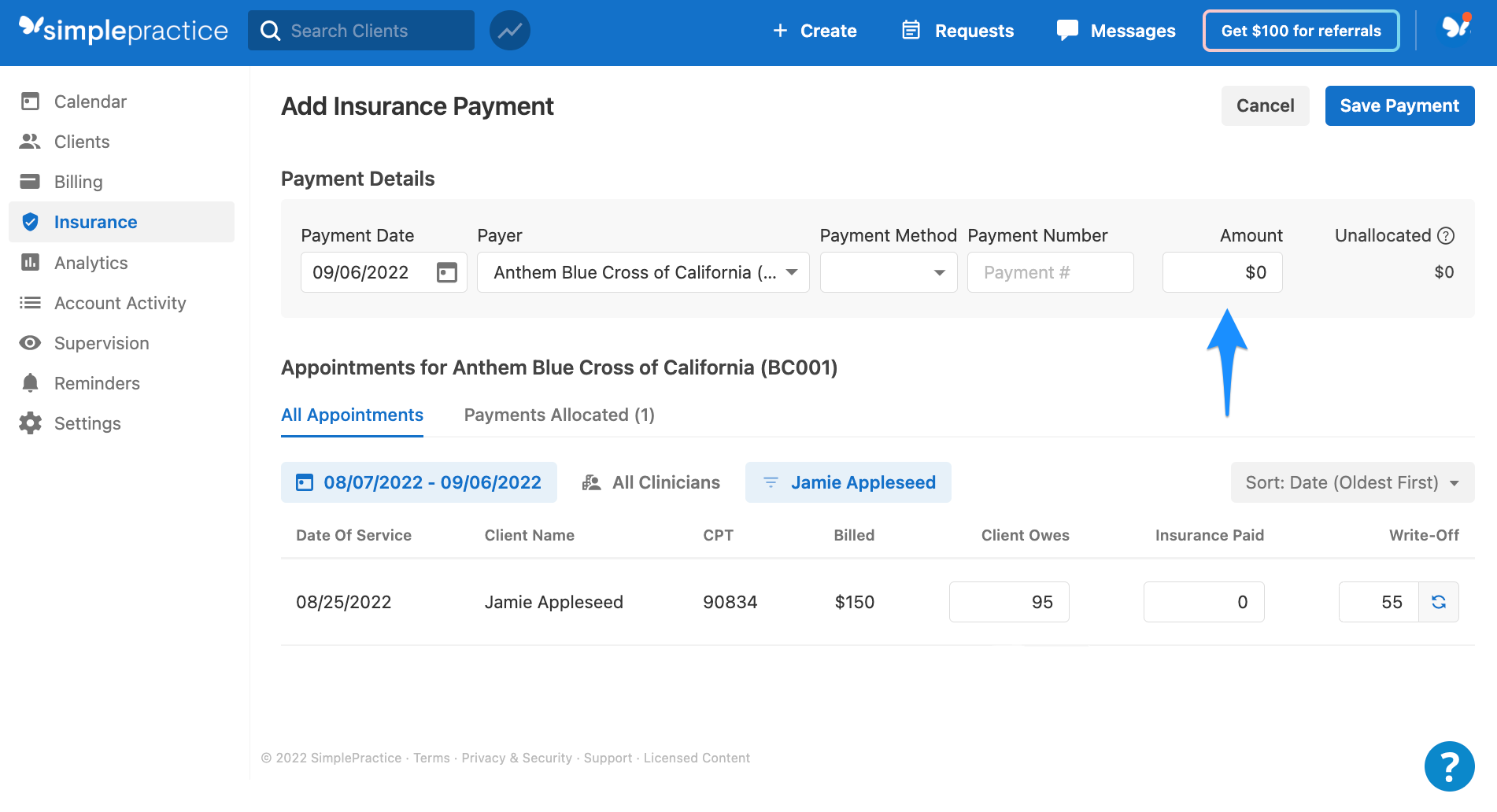Open the Support footer link
1497x812 pixels.
[608, 758]
